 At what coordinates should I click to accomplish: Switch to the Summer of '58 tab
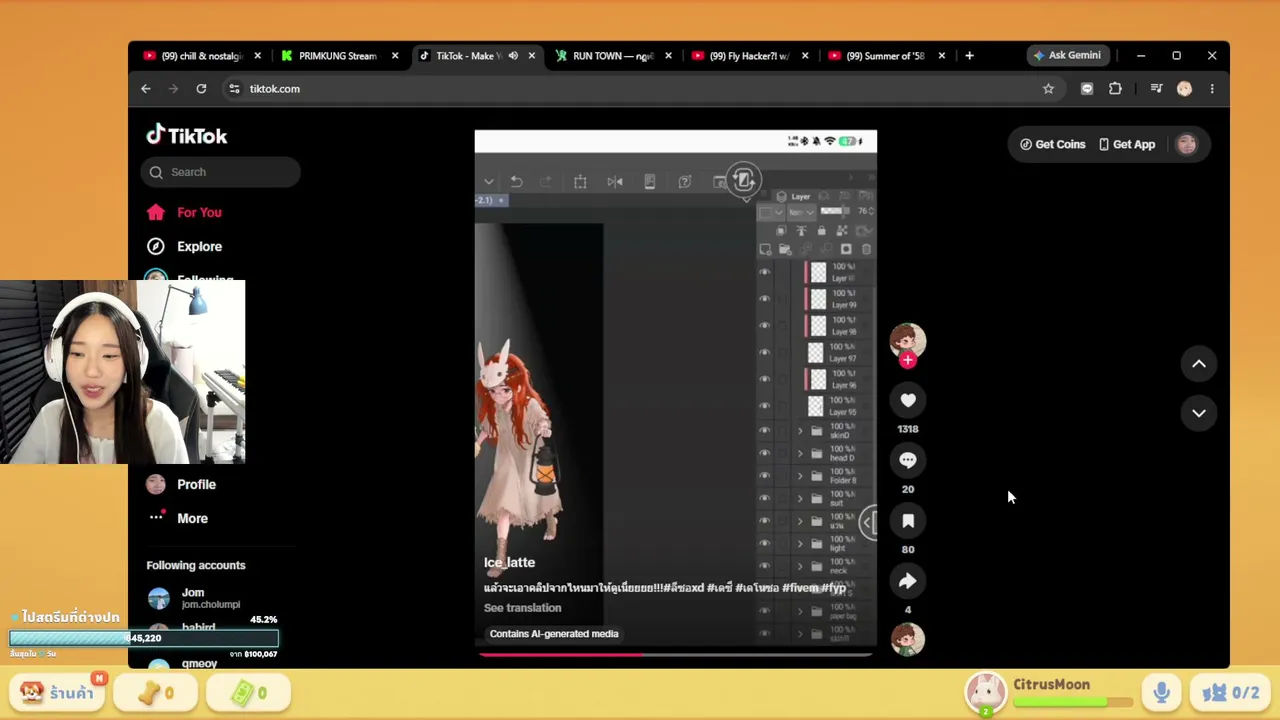pos(886,56)
